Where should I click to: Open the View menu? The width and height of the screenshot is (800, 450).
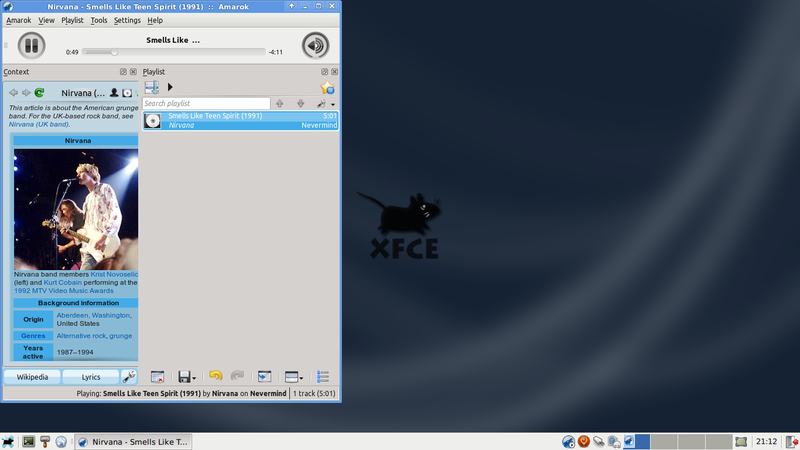click(x=46, y=20)
